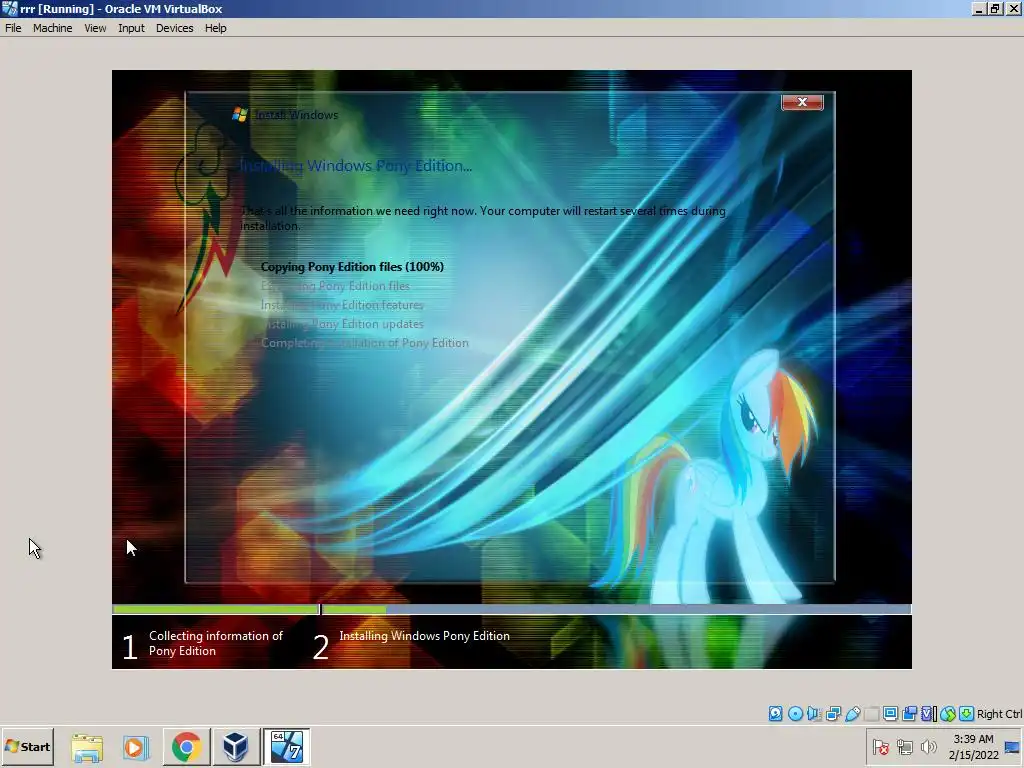Click the display settings indicator icon
The image size is (1024, 768).
tap(890, 714)
